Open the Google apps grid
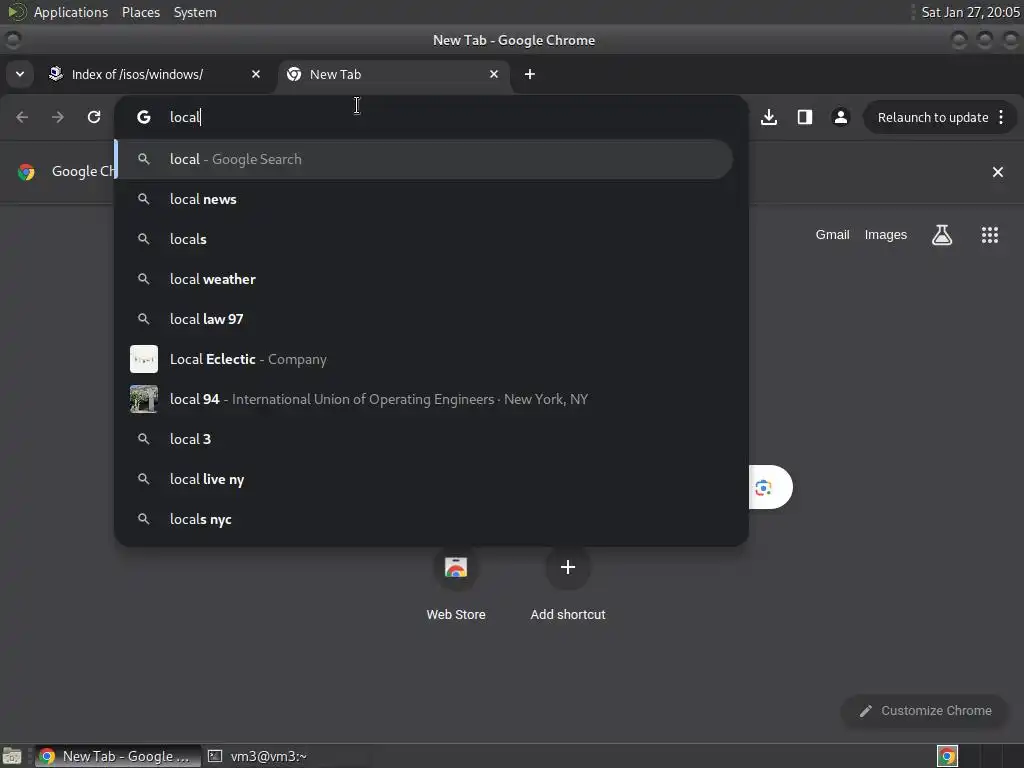Screen dimensions: 1024x768 pos(989,234)
